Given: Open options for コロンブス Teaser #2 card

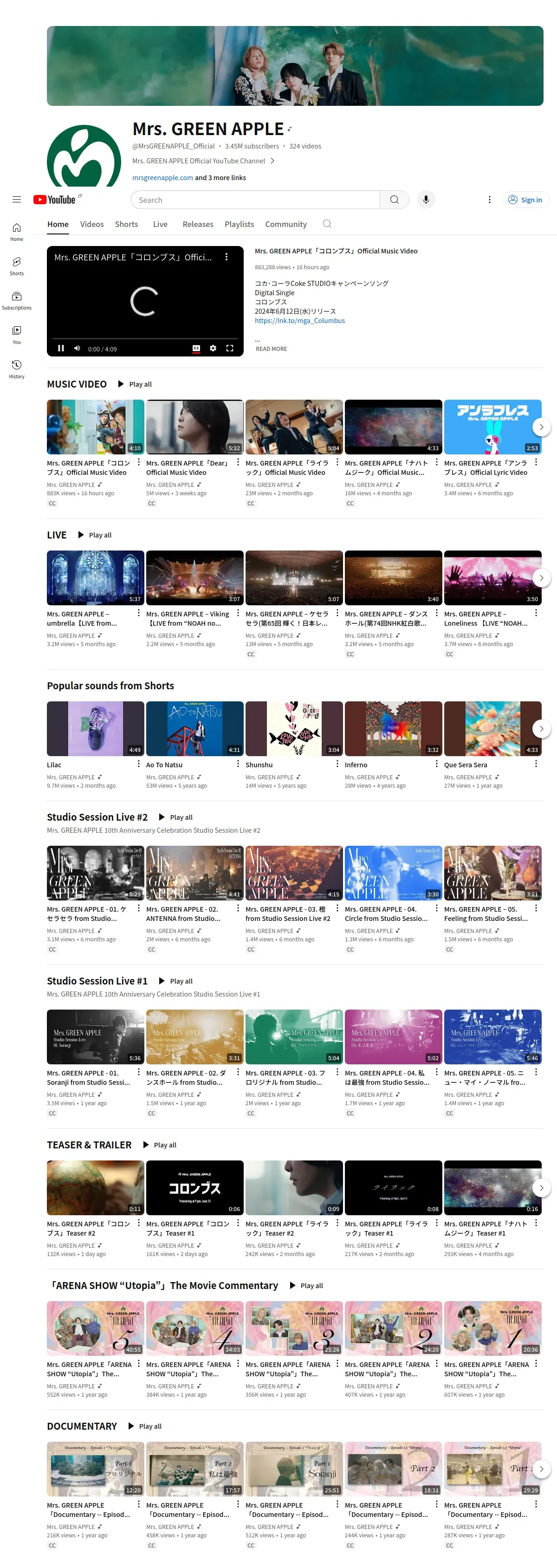Looking at the screenshot, I should (x=139, y=1223).
